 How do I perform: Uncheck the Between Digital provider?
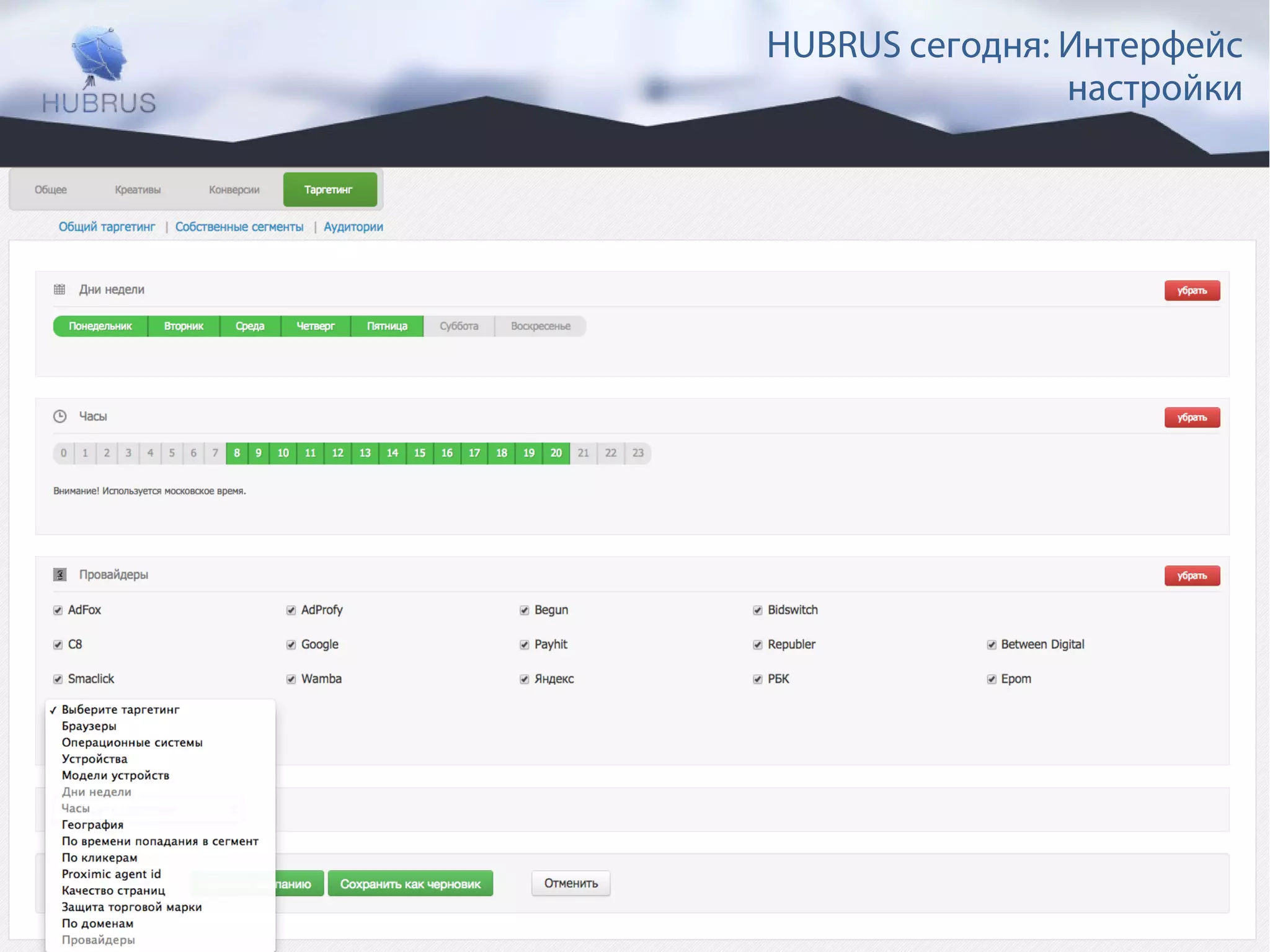[x=991, y=645]
